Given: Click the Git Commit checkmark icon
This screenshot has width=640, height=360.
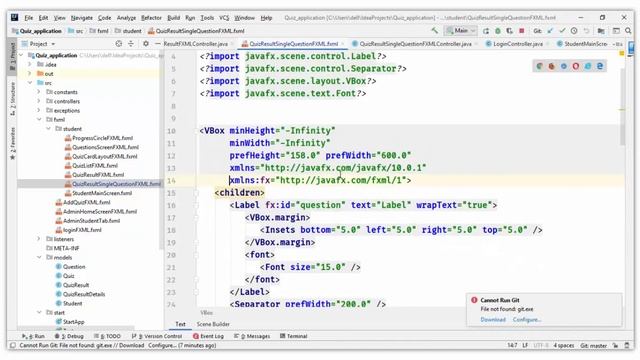Looking at the screenshot, I should 562,31.
